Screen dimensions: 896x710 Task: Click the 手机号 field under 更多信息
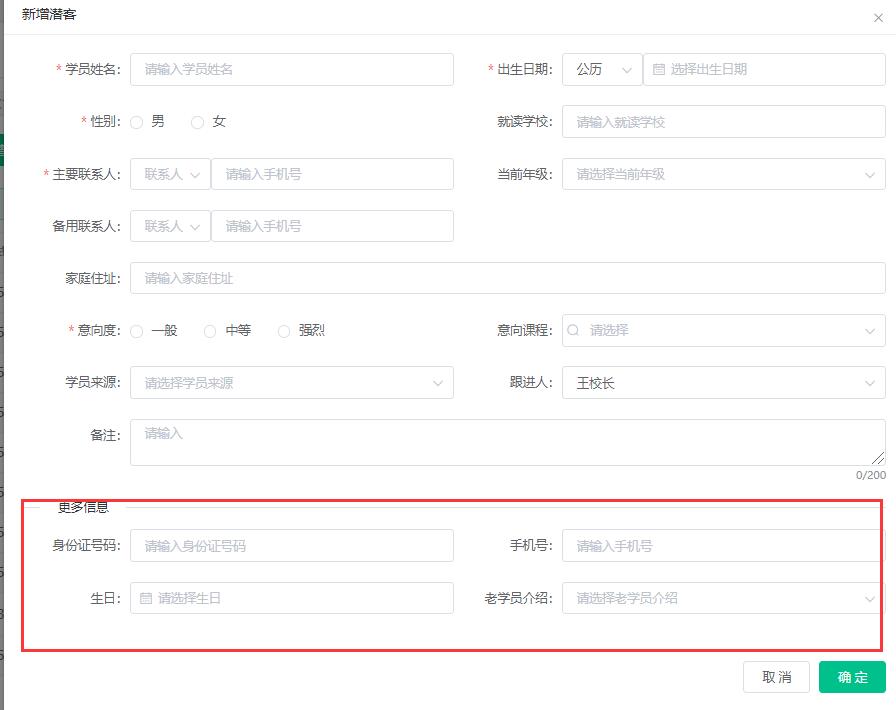tap(723, 546)
